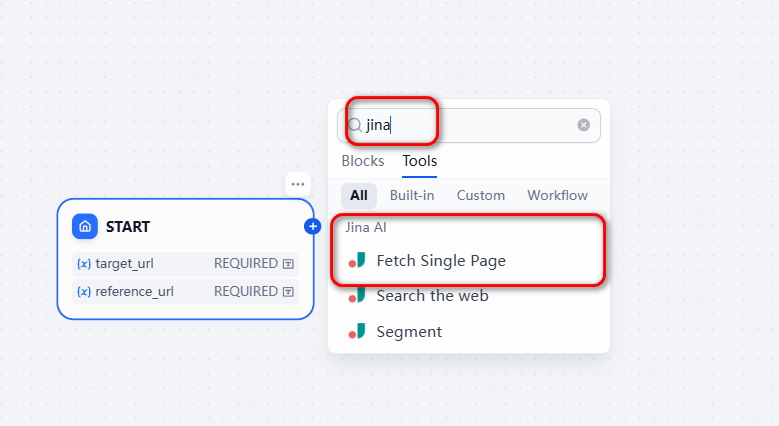Add the Search the web tool
The width and height of the screenshot is (779, 426).
click(x=432, y=296)
